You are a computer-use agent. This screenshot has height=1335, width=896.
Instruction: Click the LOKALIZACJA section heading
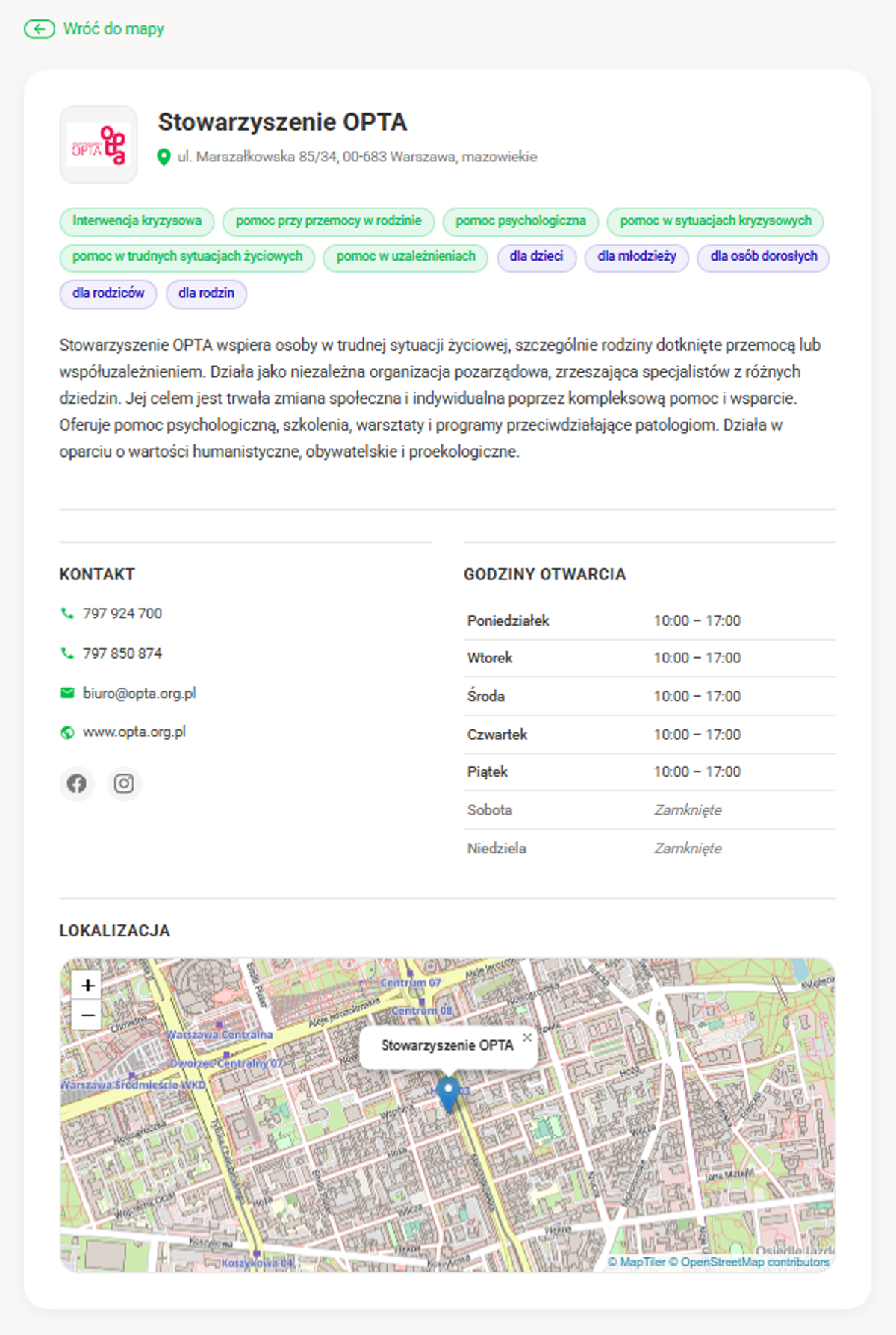[115, 930]
